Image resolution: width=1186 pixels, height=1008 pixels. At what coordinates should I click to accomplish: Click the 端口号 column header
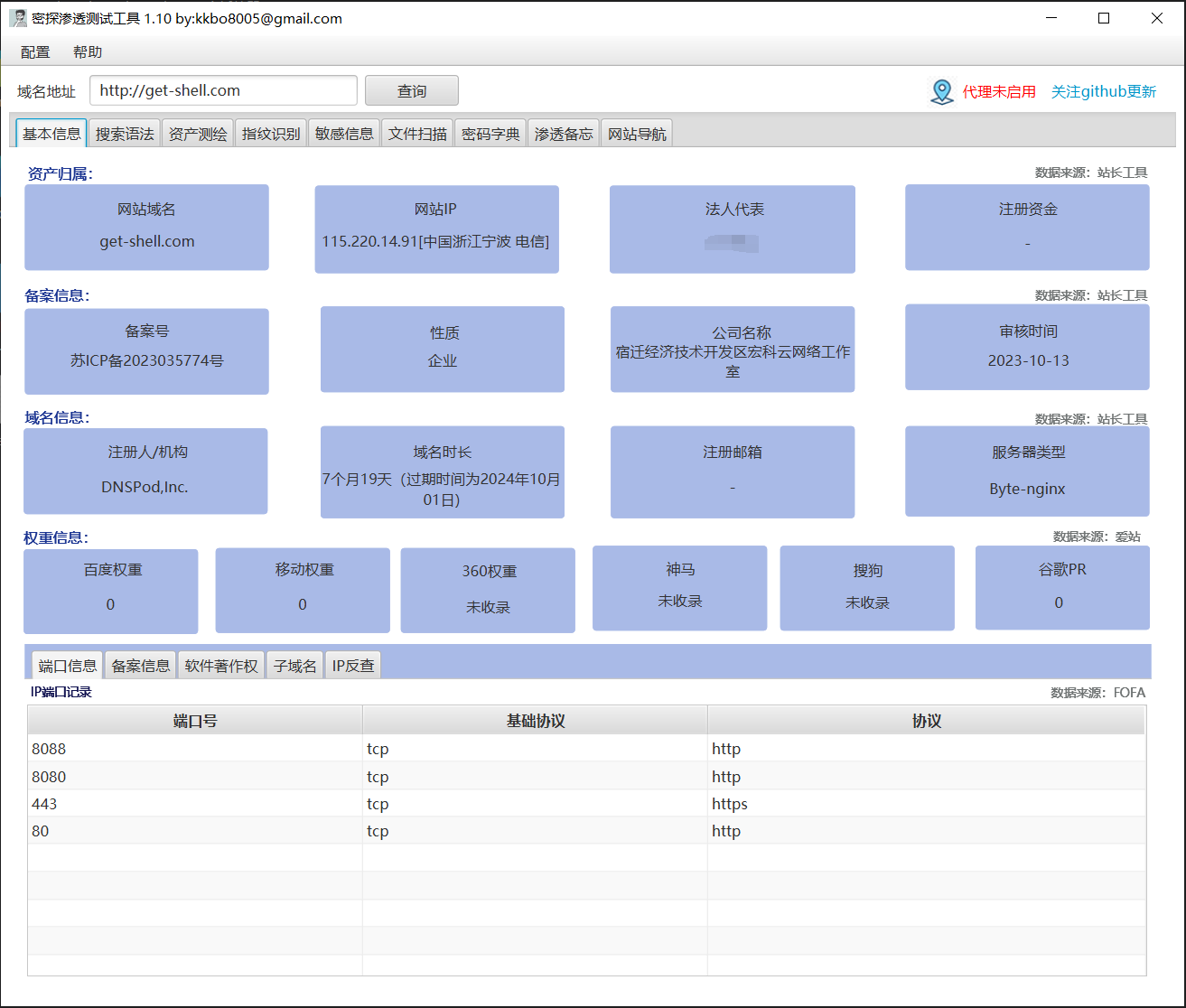195,721
